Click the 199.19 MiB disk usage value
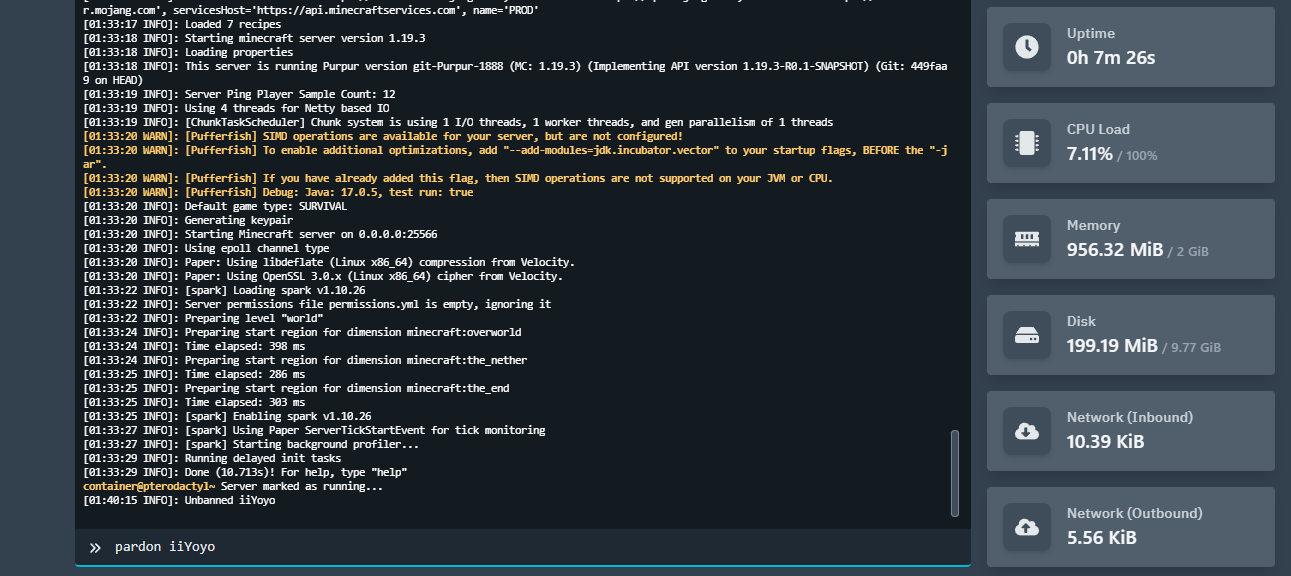The height and width of the screenshot is (576, 1291). click(x=1111, y=346)
